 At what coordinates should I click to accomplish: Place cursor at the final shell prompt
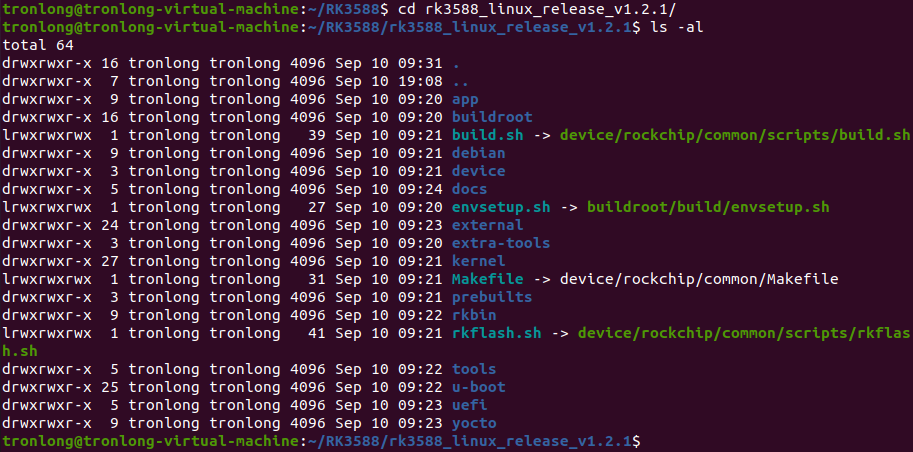646,441
